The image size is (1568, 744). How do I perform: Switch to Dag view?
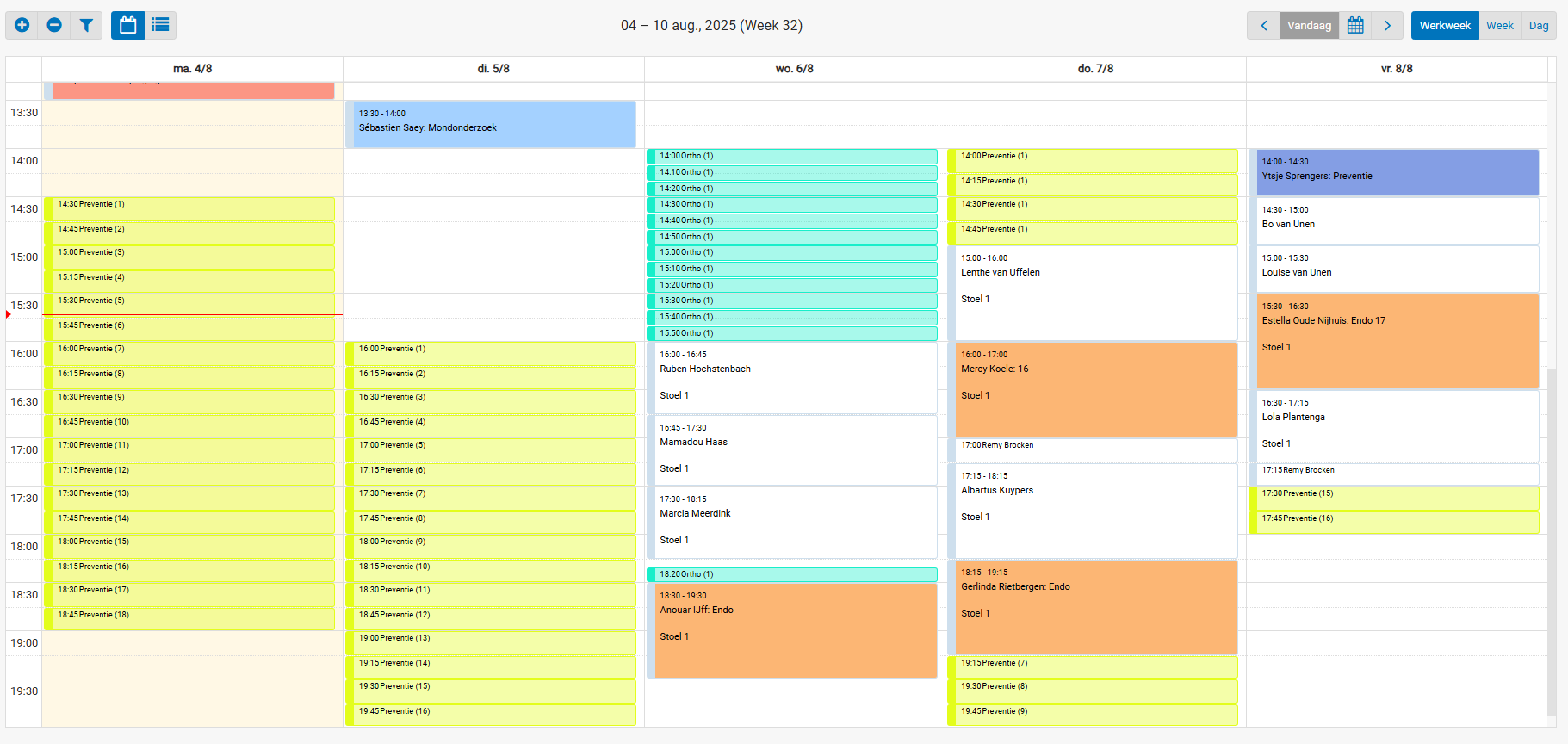[x=1539, y=25]
